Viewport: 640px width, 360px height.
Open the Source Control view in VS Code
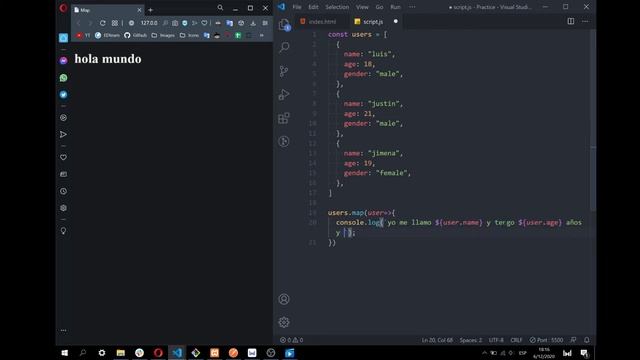pyautogui.click(x=284, y=71)
